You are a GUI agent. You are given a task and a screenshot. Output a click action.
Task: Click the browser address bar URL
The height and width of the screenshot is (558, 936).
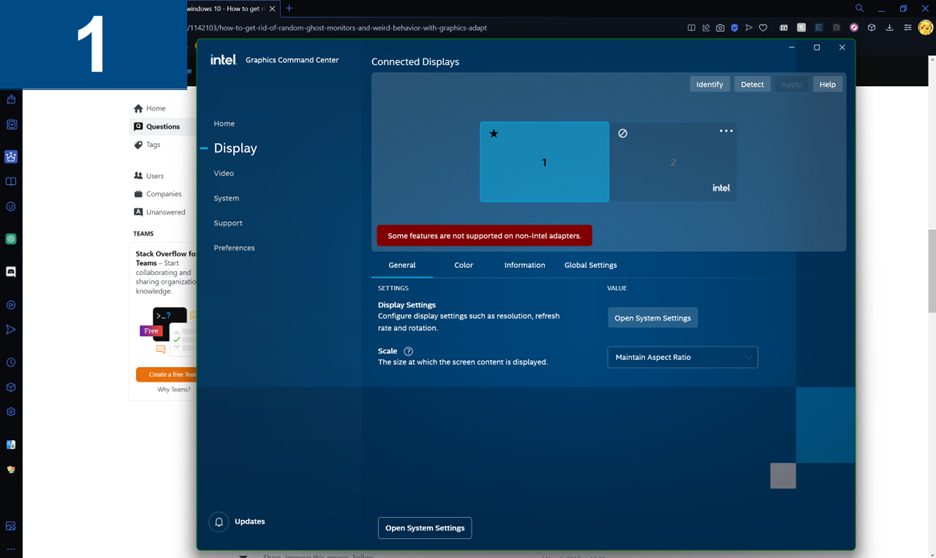[338, 28]
